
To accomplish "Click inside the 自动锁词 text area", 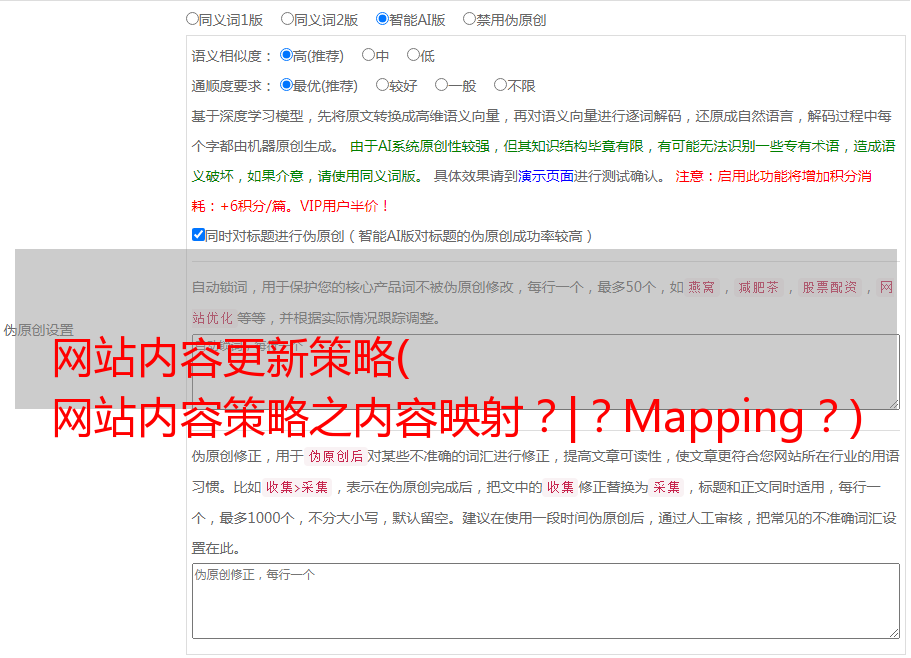I will pyautogui.click(x=546, y=372).
